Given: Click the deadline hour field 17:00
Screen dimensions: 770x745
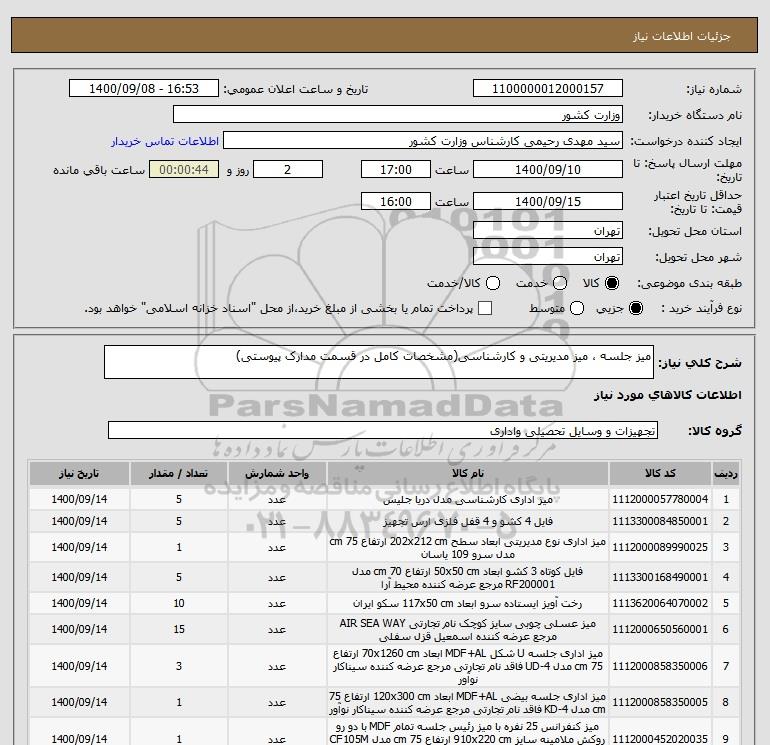Looking at the screenshot, I should click(396, 169).
